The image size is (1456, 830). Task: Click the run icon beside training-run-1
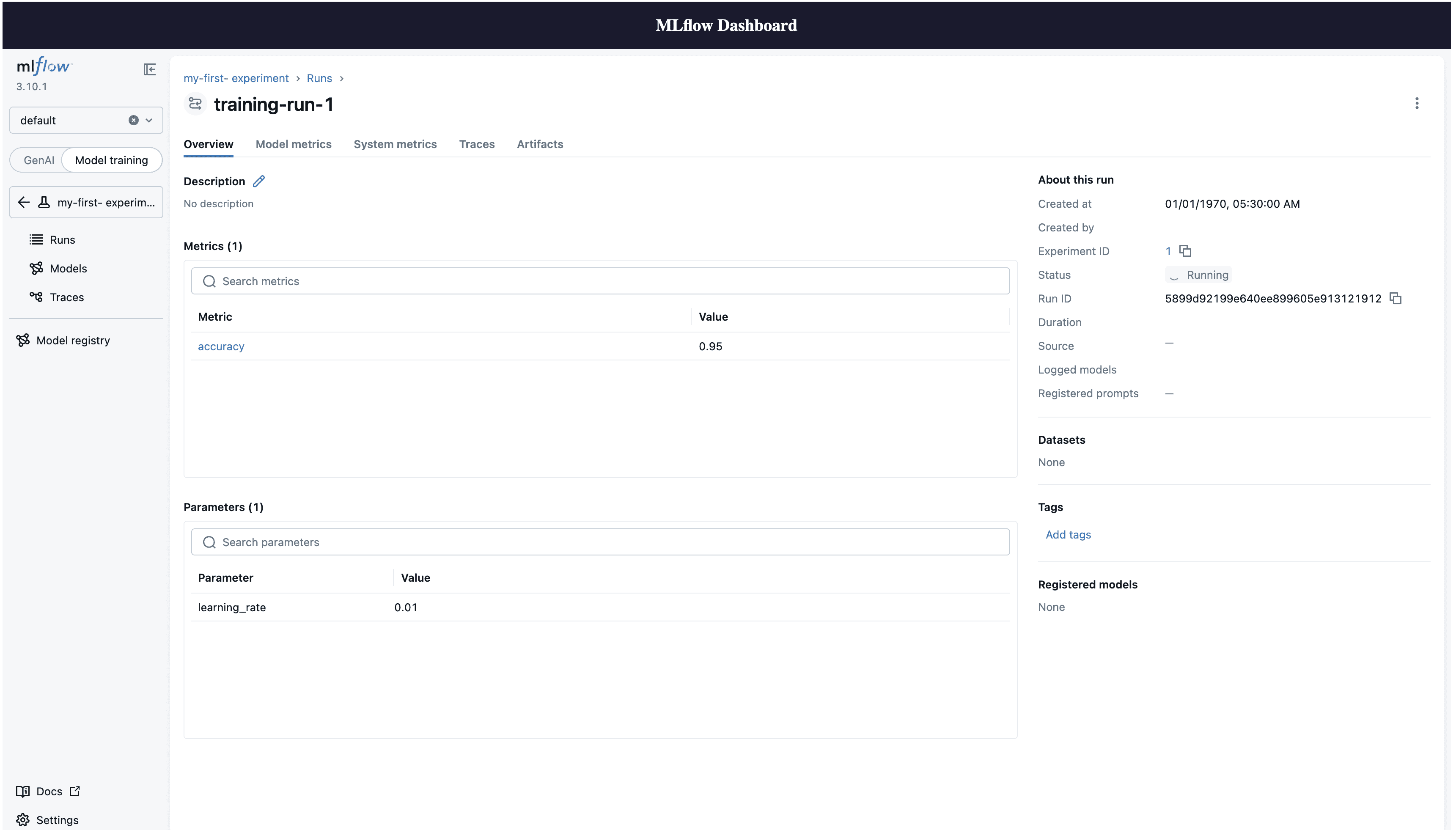click(x=195, y=104)
